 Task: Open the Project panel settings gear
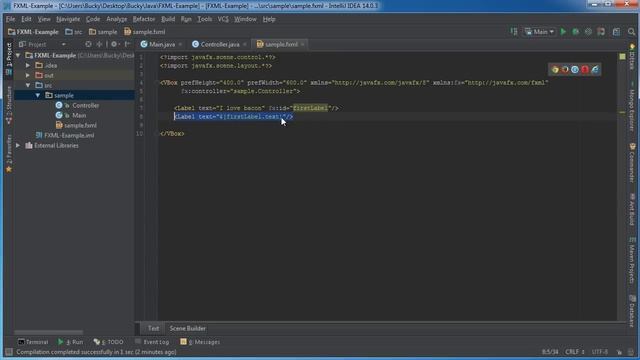114,44
